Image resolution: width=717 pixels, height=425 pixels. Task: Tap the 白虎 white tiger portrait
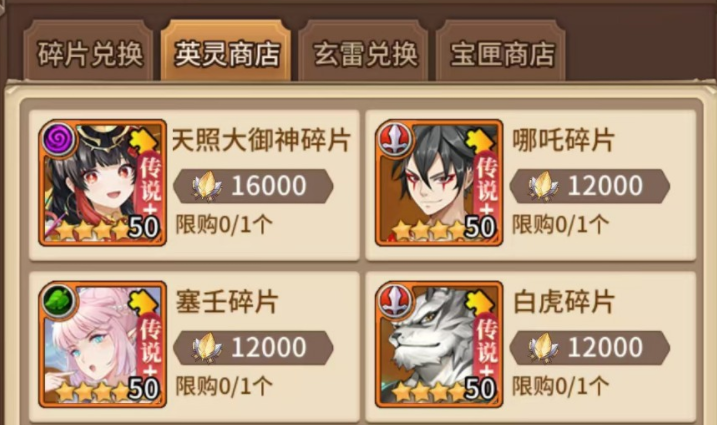click(439, 344)
